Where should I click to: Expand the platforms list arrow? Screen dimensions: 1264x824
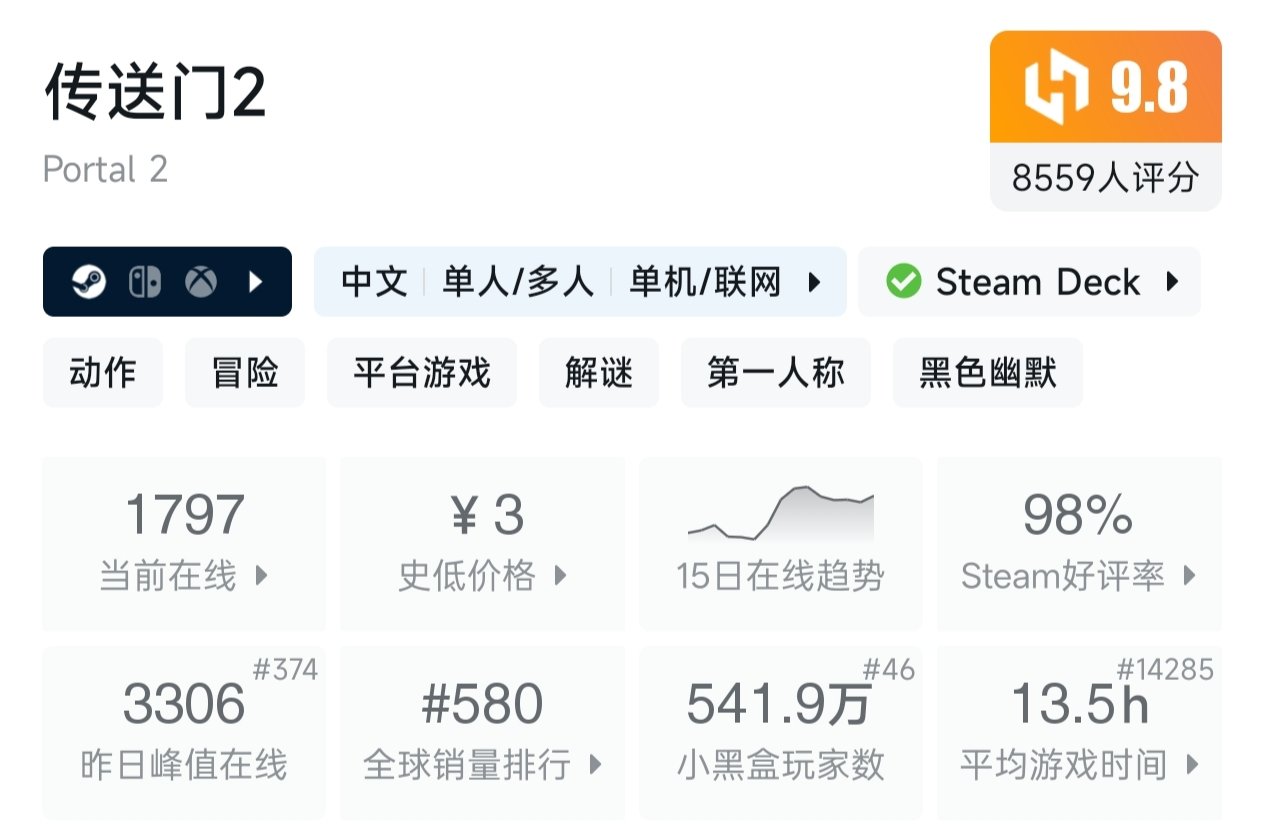click(x=256, y=283)
